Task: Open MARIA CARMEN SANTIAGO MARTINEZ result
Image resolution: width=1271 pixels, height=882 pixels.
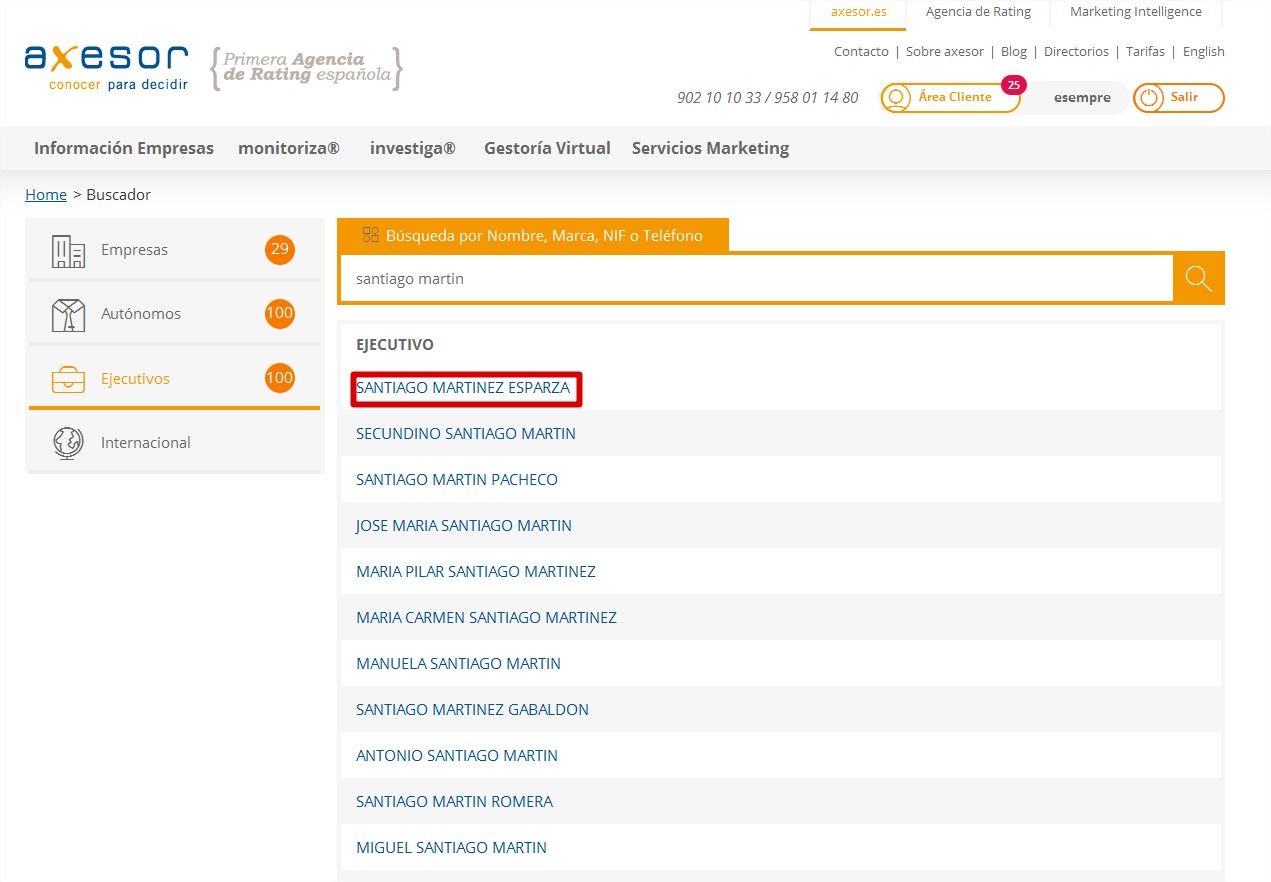Action: point(486,618)
